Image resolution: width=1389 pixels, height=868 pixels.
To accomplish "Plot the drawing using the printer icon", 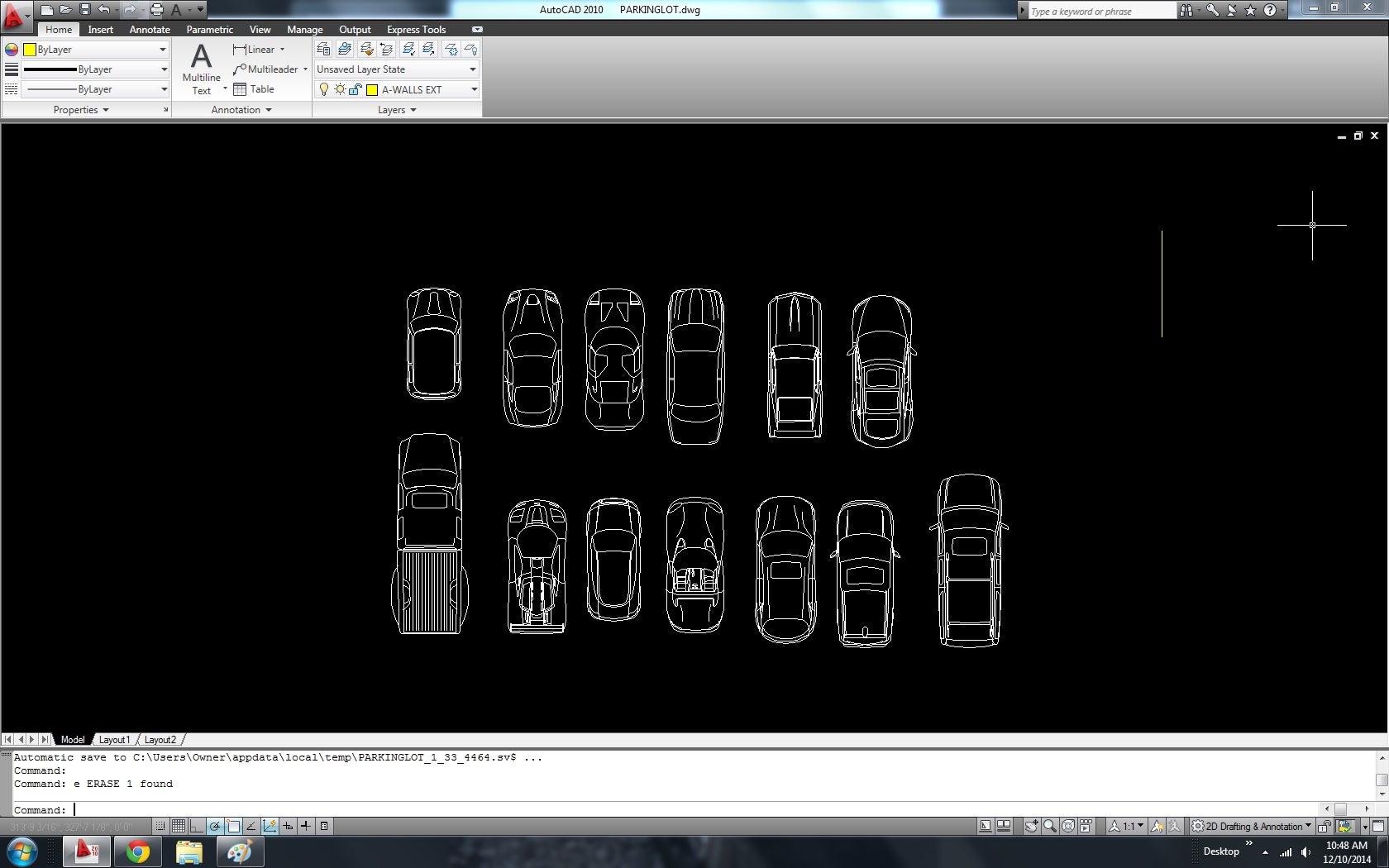I will point(157,10).
